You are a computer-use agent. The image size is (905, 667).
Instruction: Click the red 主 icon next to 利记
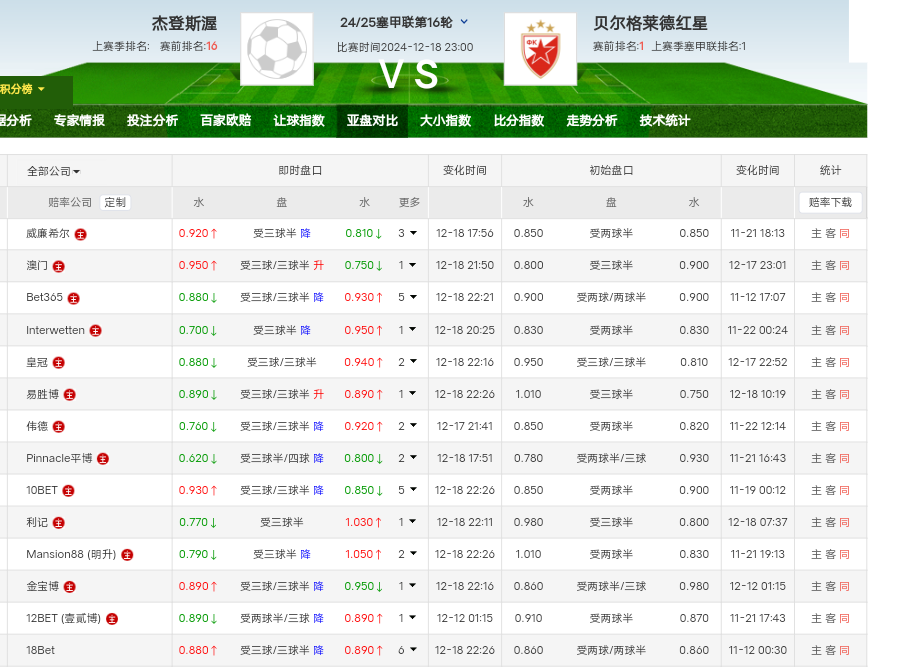coord(59,523)
